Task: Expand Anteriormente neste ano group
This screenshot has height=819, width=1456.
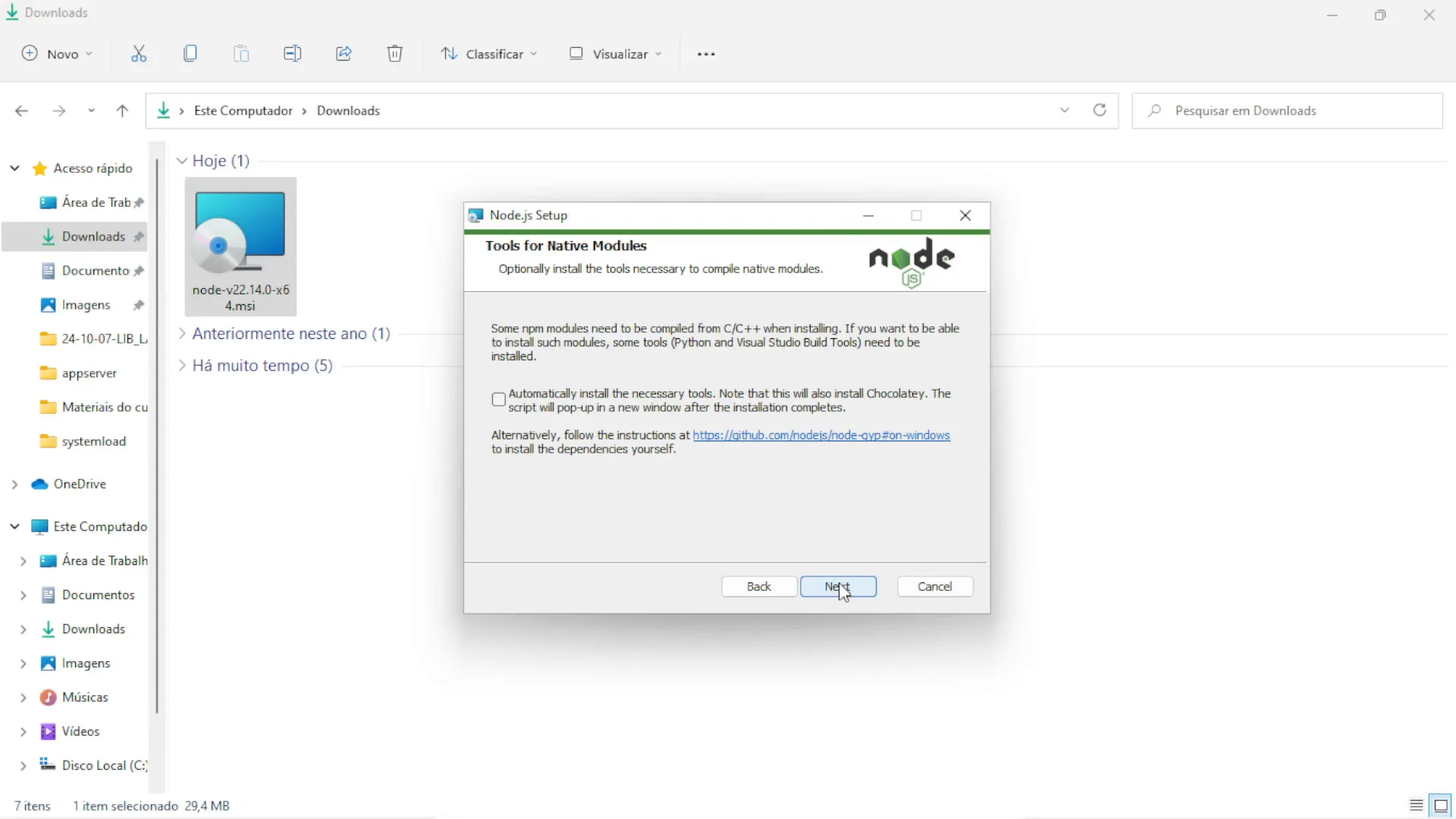Action: pos(182,334)
